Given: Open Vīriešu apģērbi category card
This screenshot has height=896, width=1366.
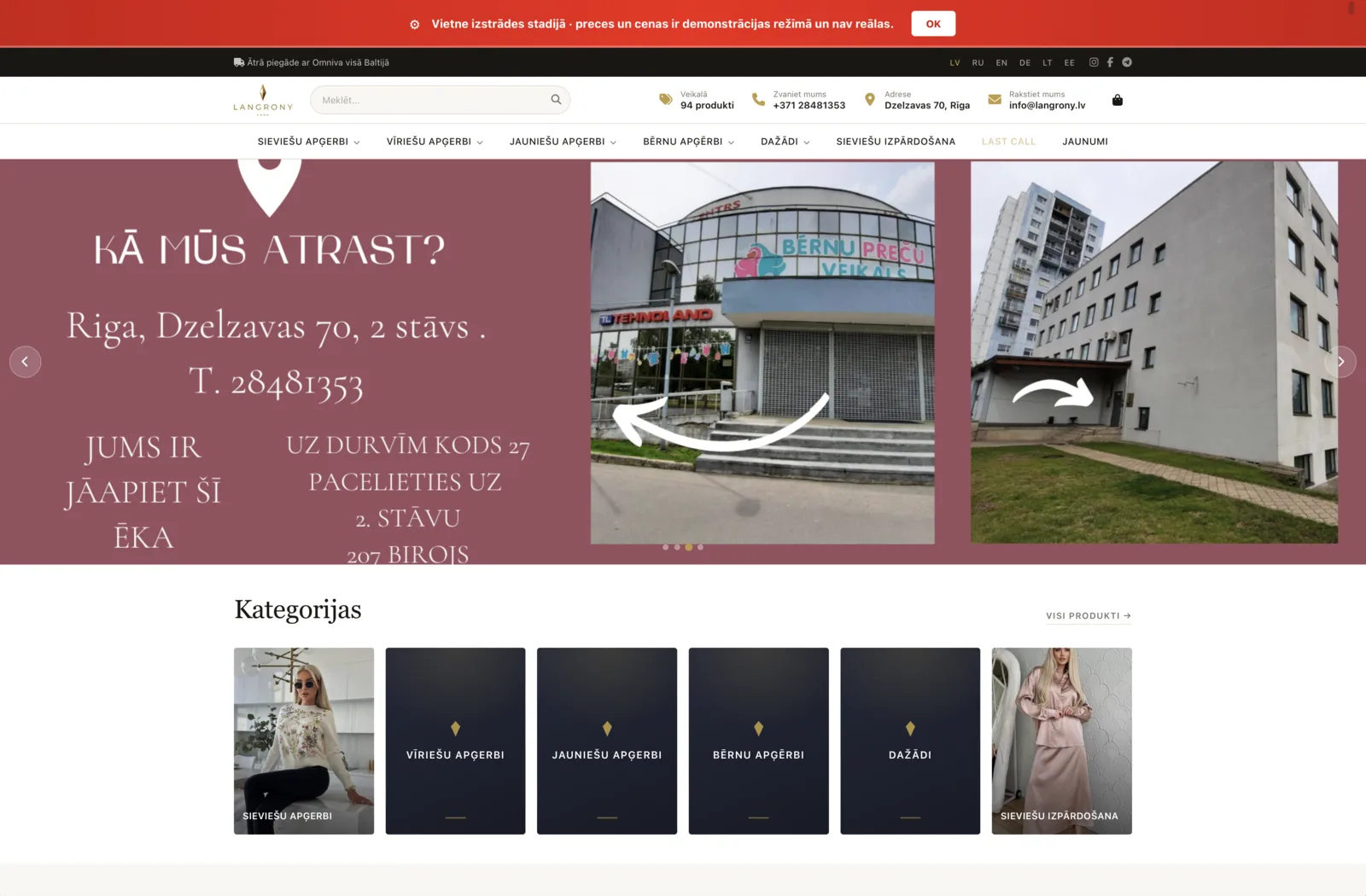Looking at the screenshot, I should (455, 741).
